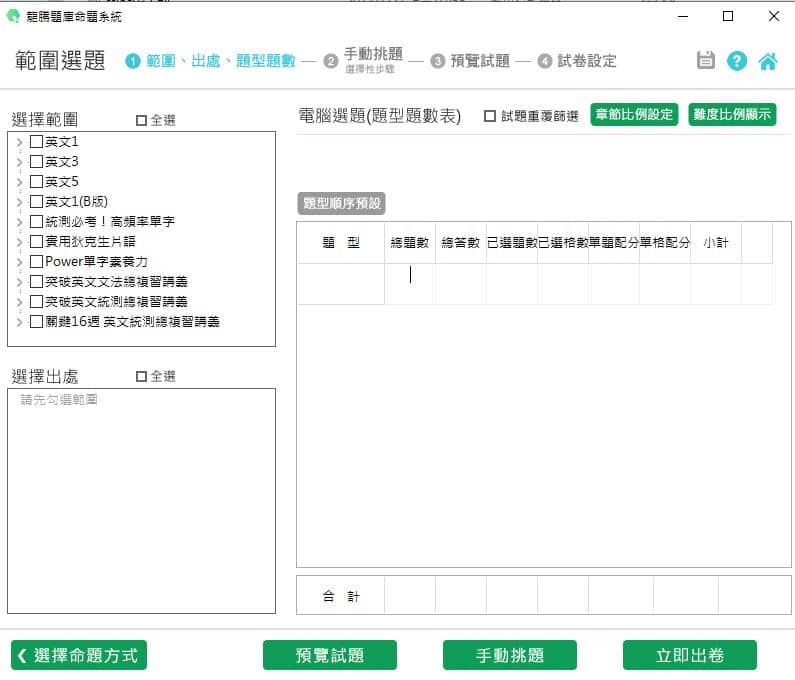Check the 英文1(B版) checkbox
Viewport: 795px width, 680px height.
36,202
